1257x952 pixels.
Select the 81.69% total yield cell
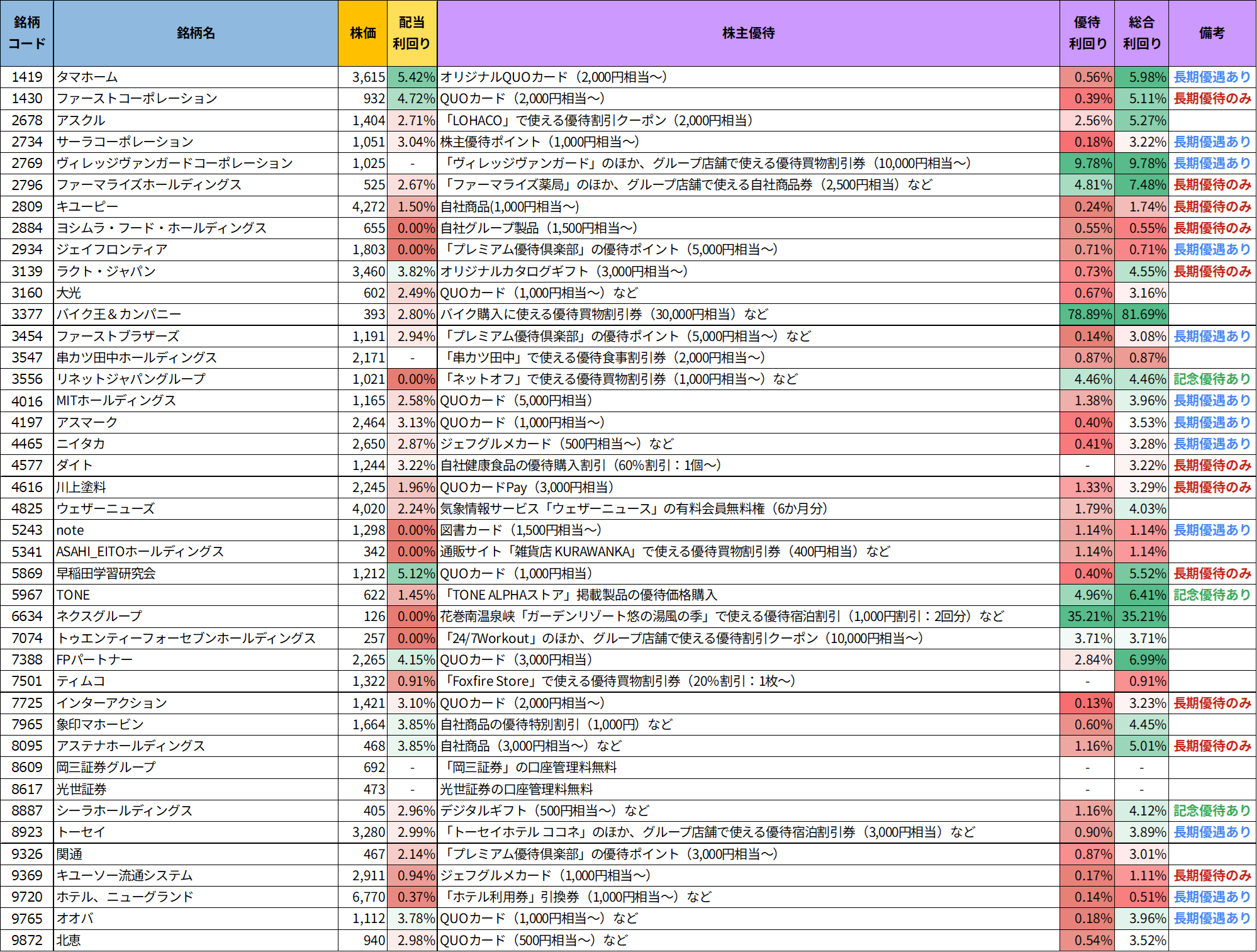point(1141,314)
